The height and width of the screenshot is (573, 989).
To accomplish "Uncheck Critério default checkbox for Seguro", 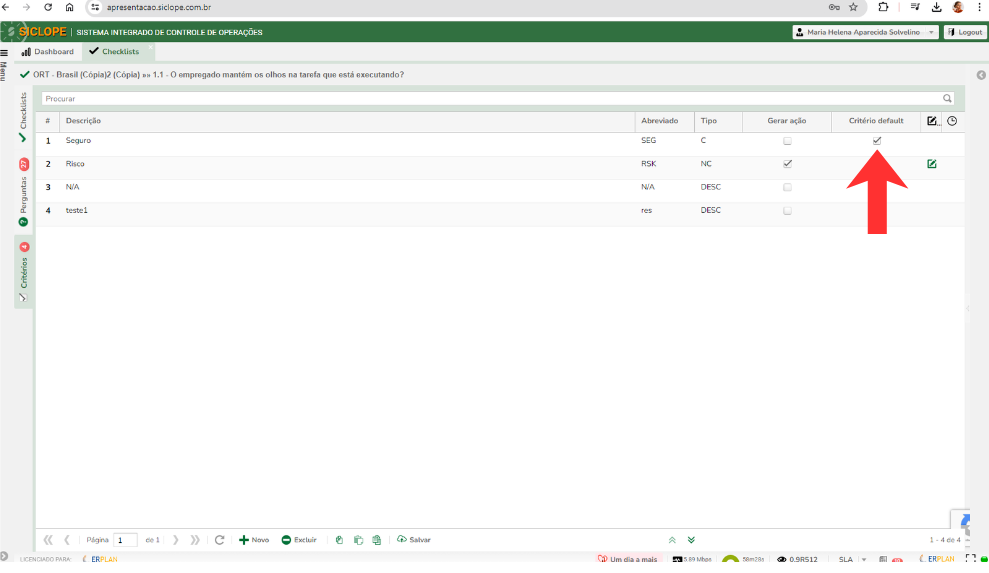I will tap(877, 141).
